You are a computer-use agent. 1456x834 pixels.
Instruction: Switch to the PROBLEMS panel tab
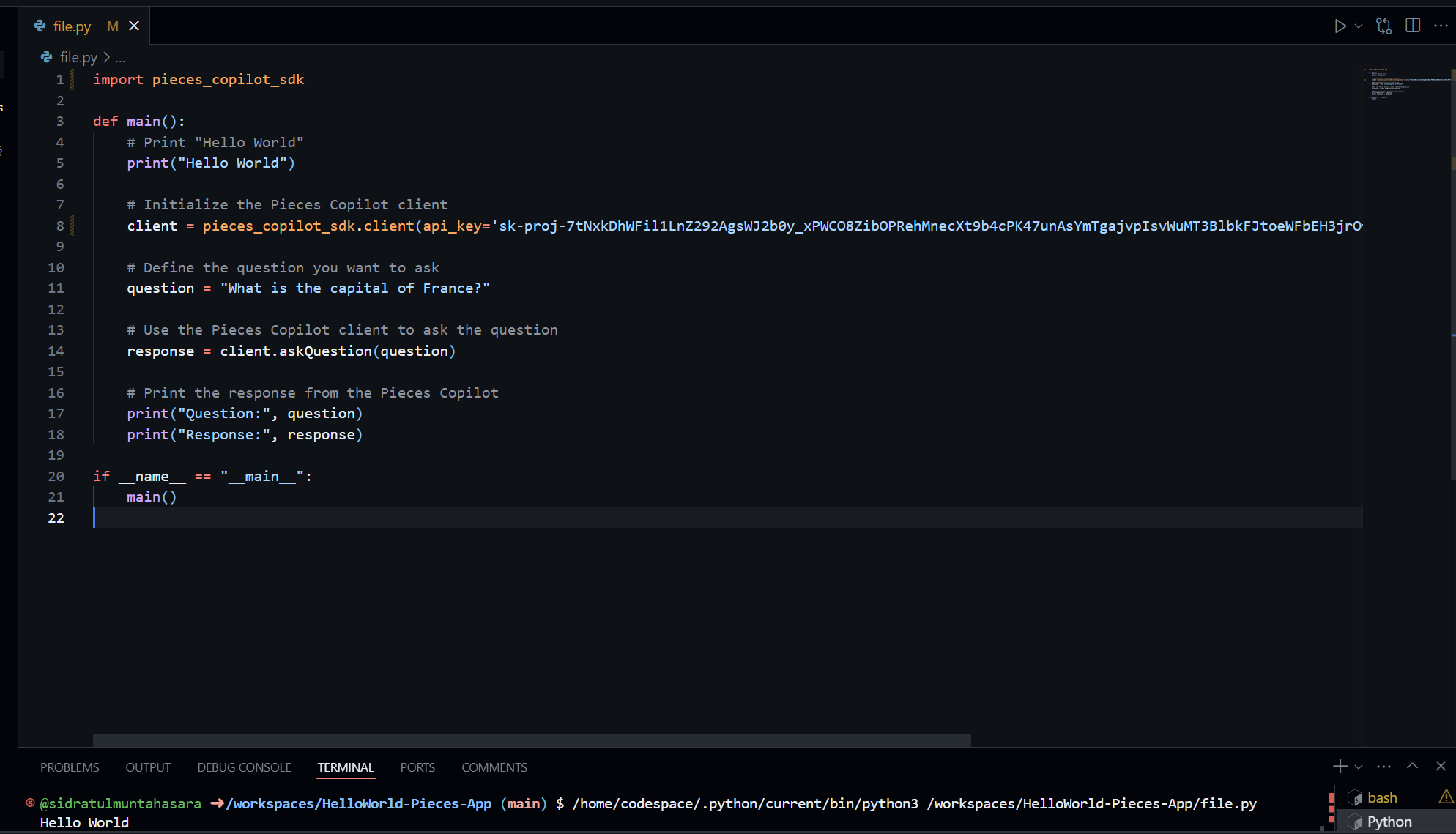(70, 767)
